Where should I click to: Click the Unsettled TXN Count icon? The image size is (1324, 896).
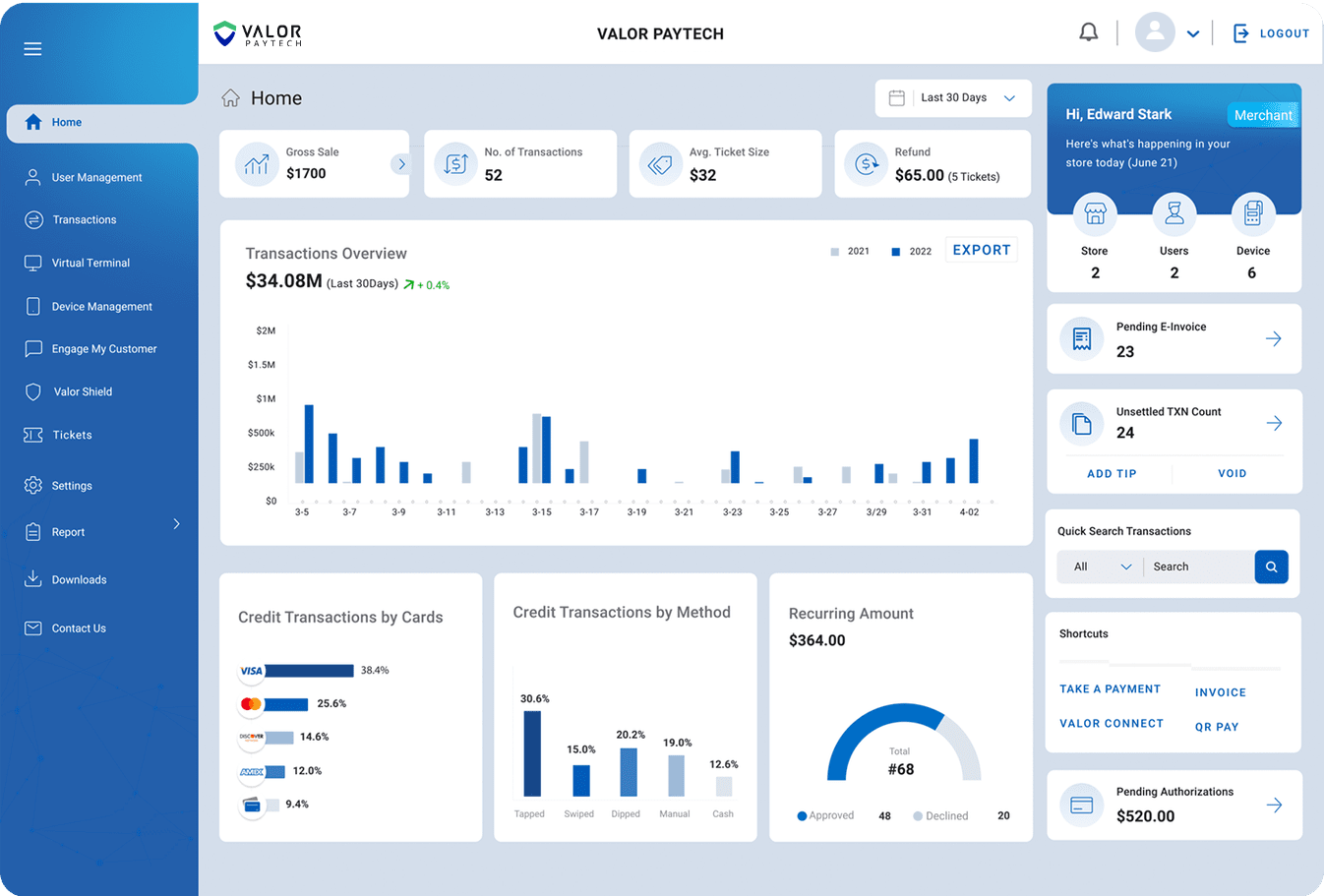[x=1081, y=423]
